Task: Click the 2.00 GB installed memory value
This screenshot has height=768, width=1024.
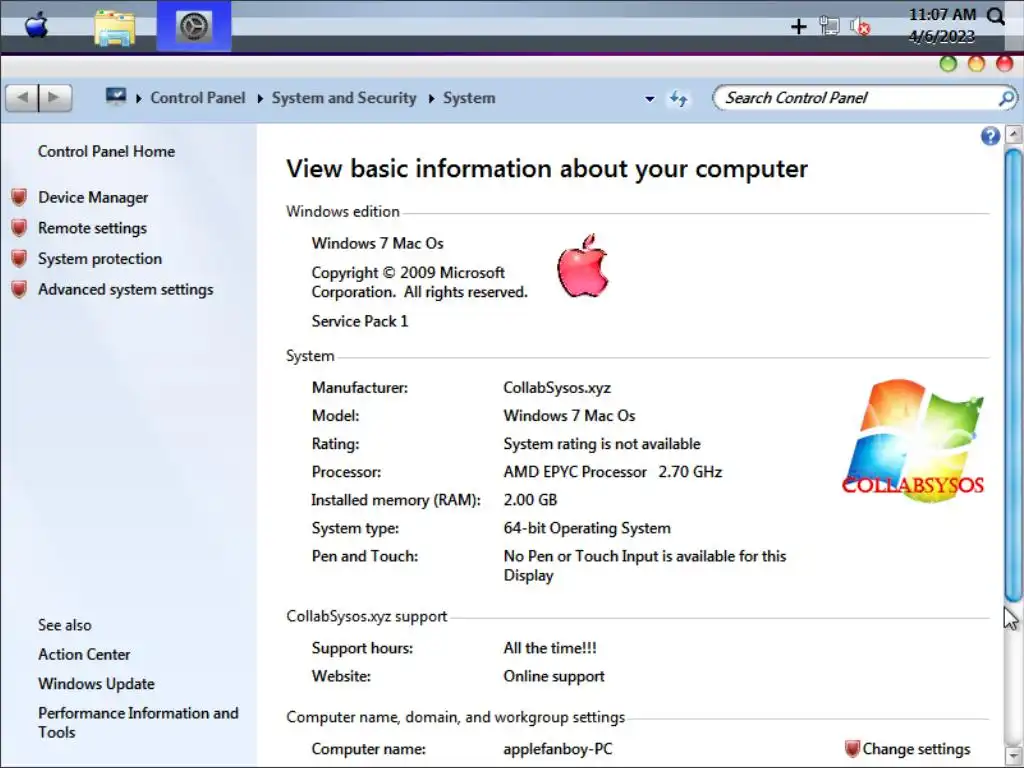Action: [x=530, y=500]
